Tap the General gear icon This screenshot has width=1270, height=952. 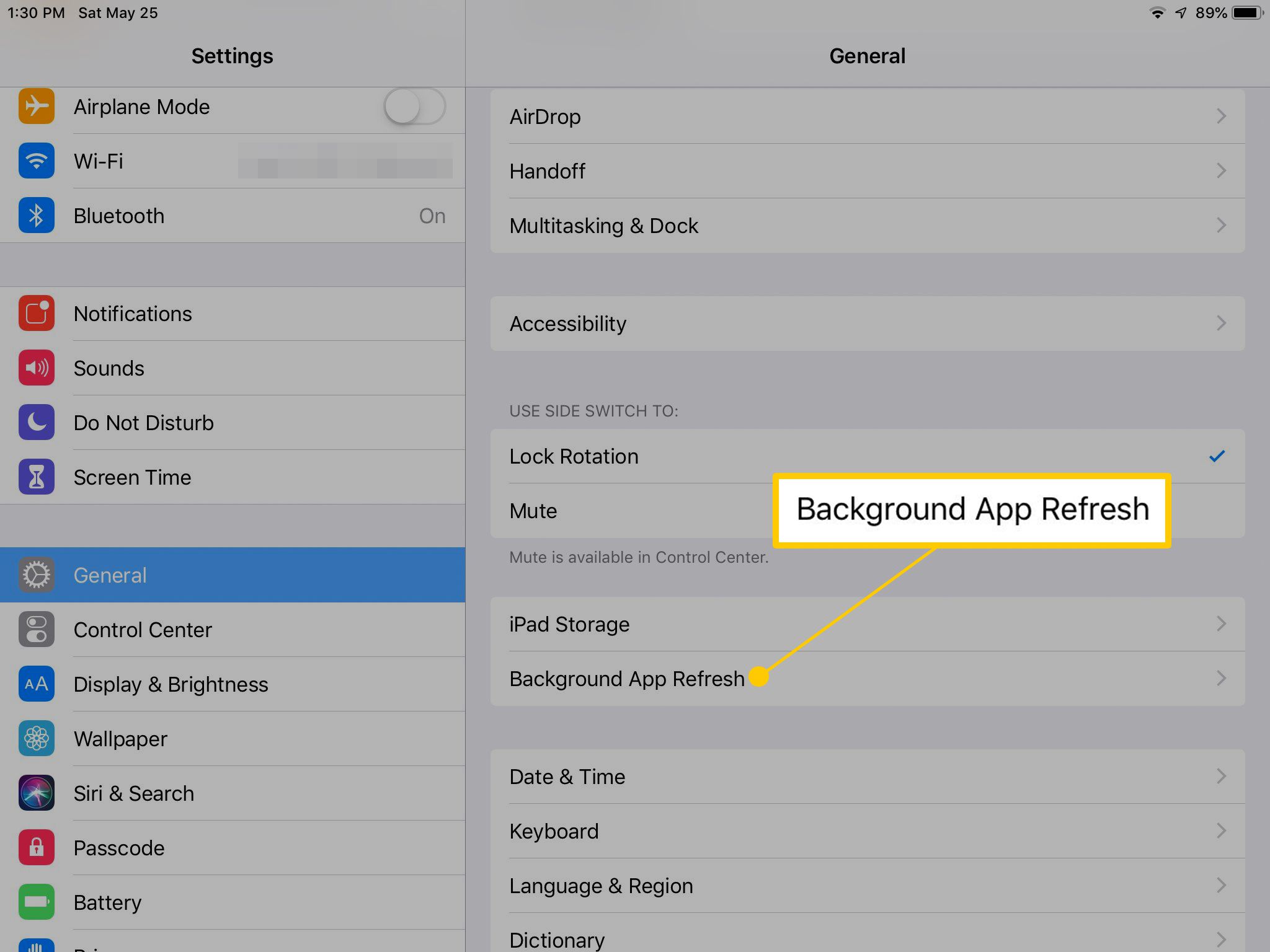[x=37, y=575]
